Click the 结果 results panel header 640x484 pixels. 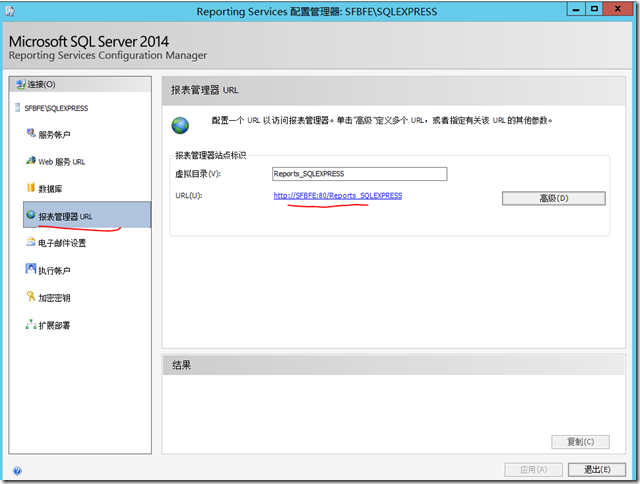tap(393, 365)
